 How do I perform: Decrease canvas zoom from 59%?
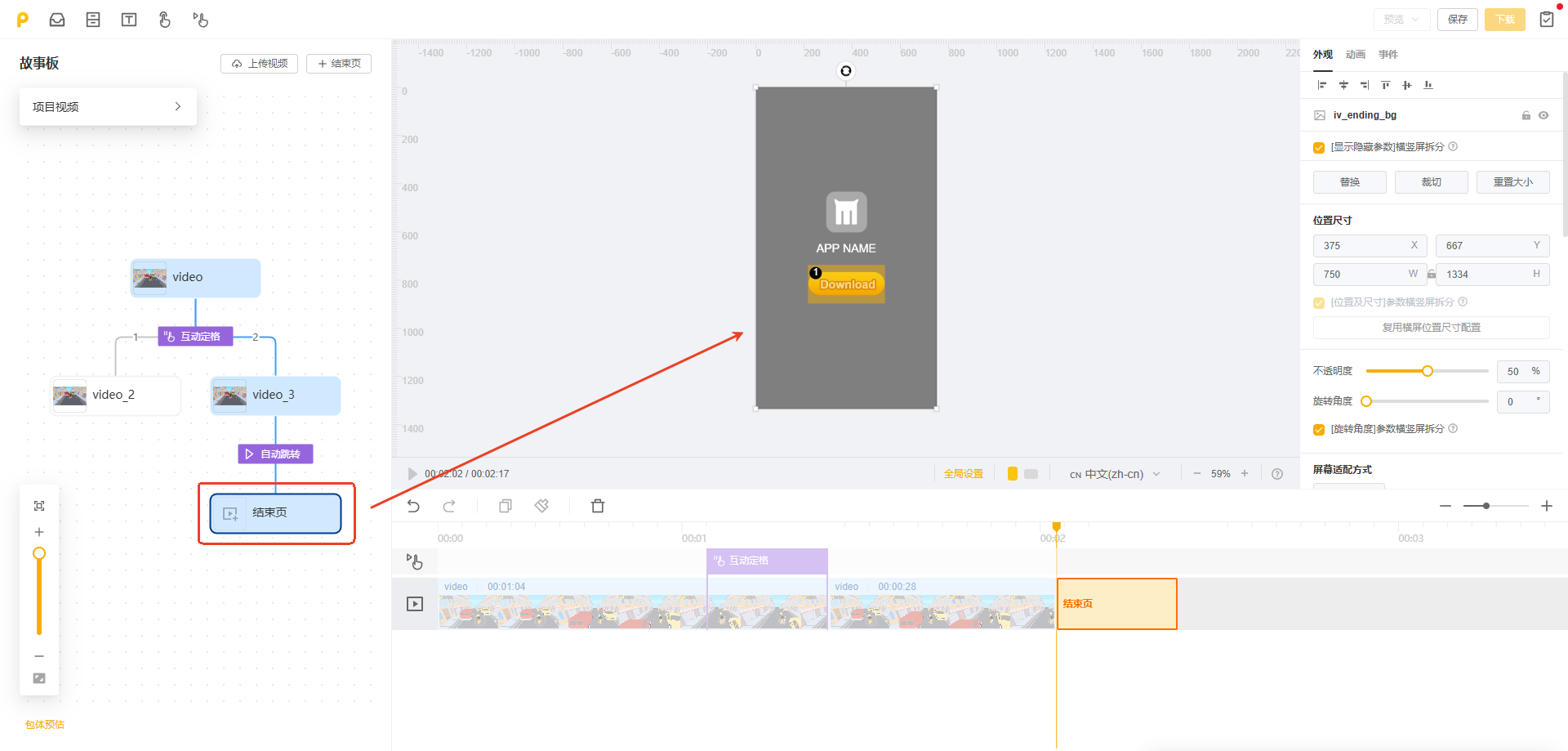(x=1197, y=474)
